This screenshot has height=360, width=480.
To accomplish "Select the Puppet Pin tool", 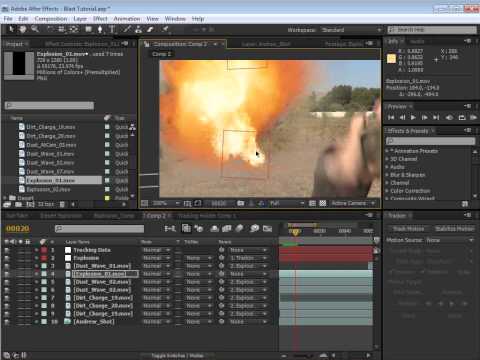I will pos(165,29).
